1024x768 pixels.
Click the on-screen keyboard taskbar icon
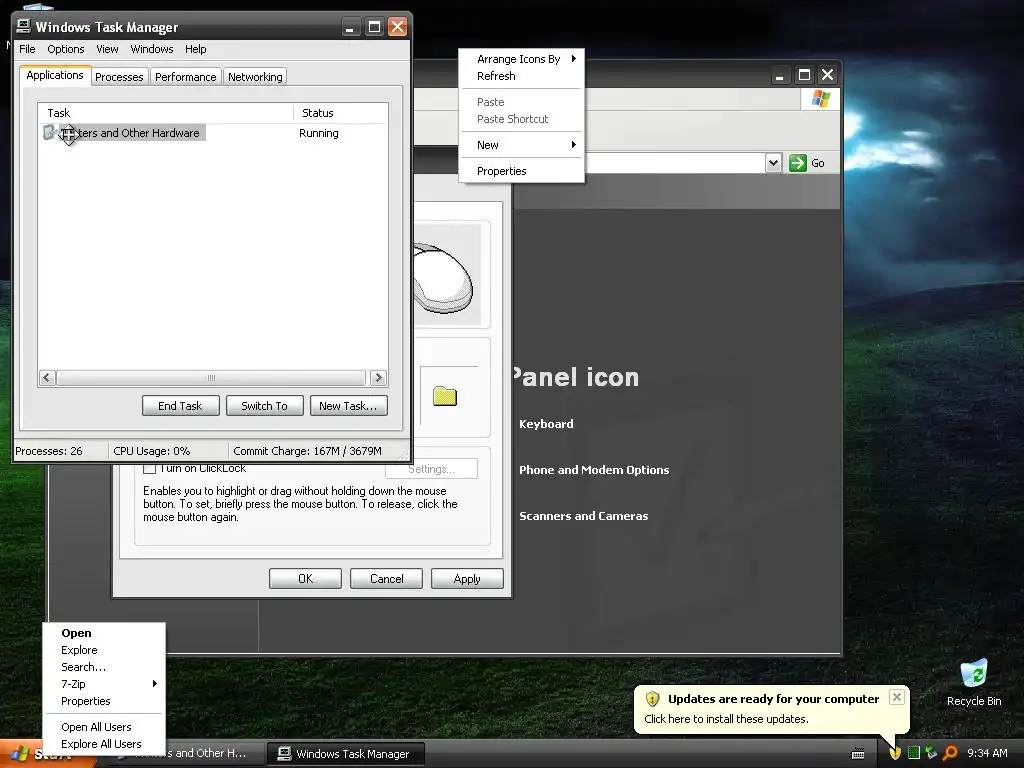point(858,754)
